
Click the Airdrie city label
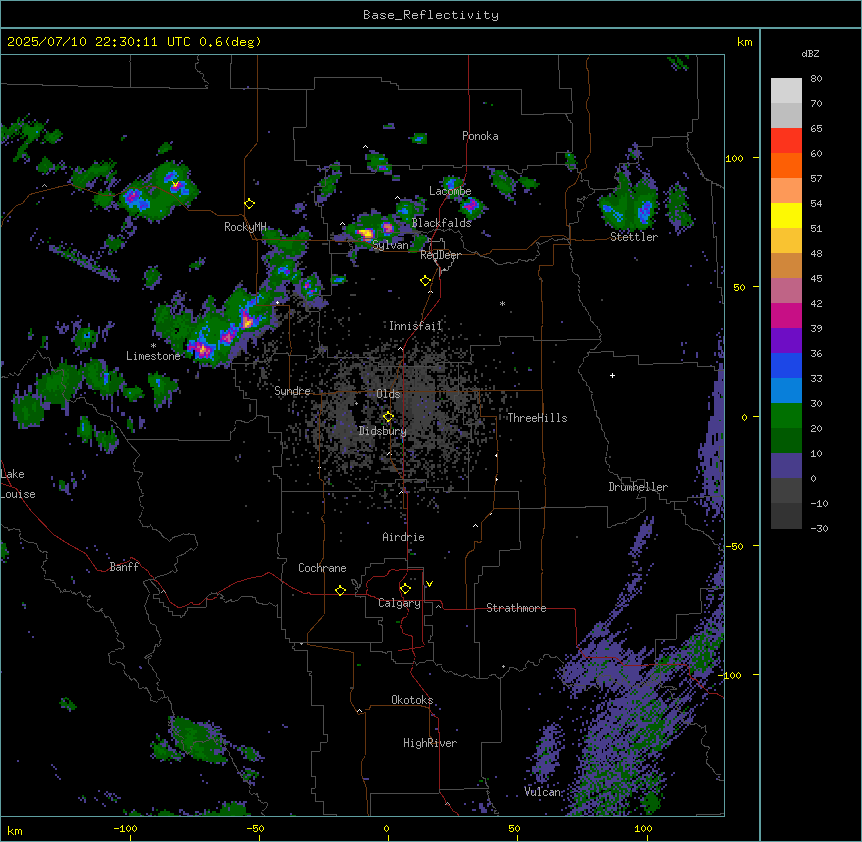(x=403, y=537)
